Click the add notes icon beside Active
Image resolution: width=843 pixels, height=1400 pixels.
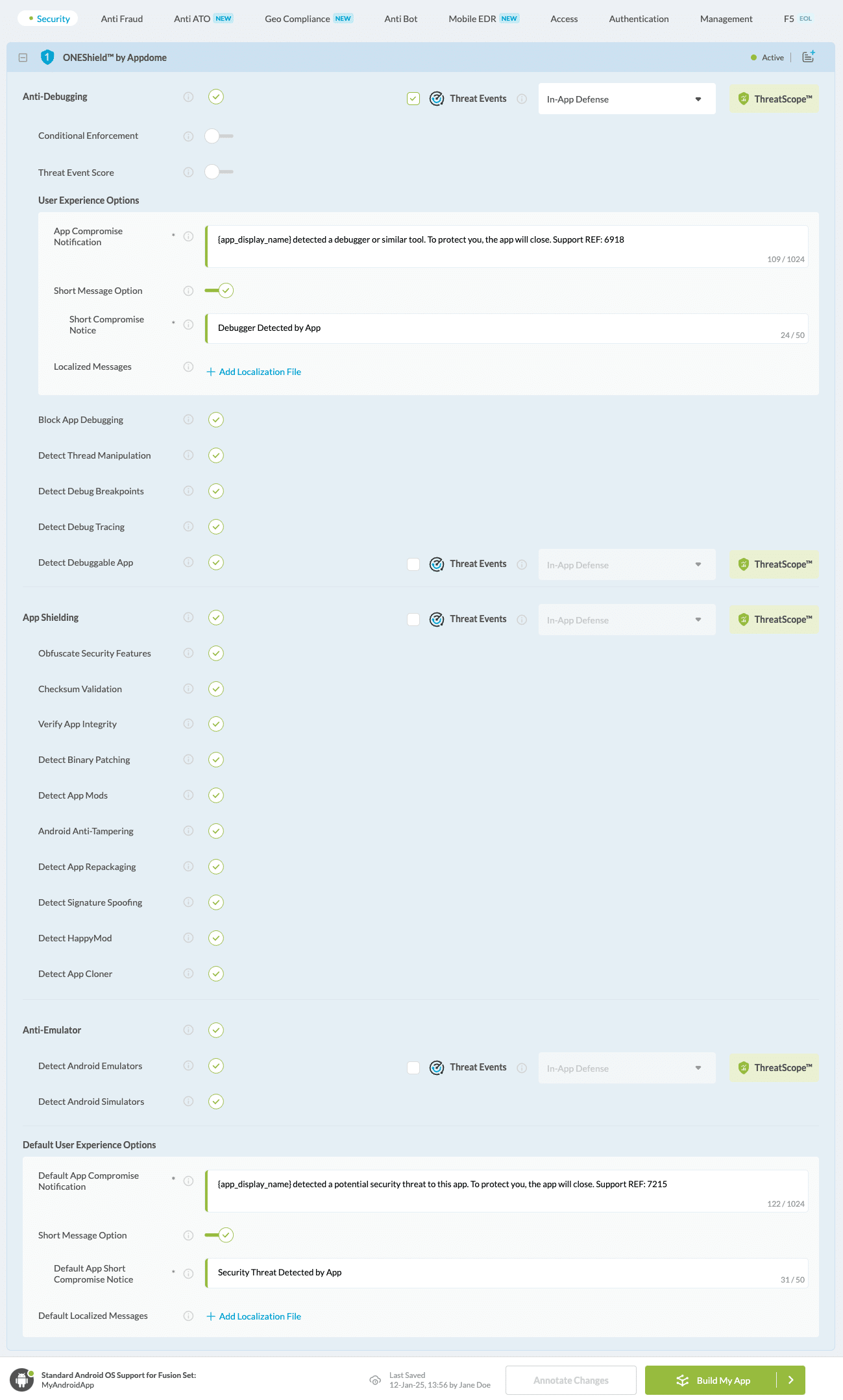click(808, 57)
